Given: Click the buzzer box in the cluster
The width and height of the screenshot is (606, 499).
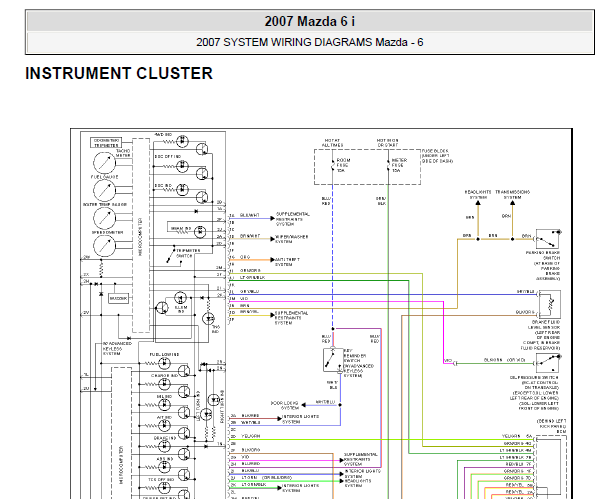Looking at the screenshot, I should 118,298.
